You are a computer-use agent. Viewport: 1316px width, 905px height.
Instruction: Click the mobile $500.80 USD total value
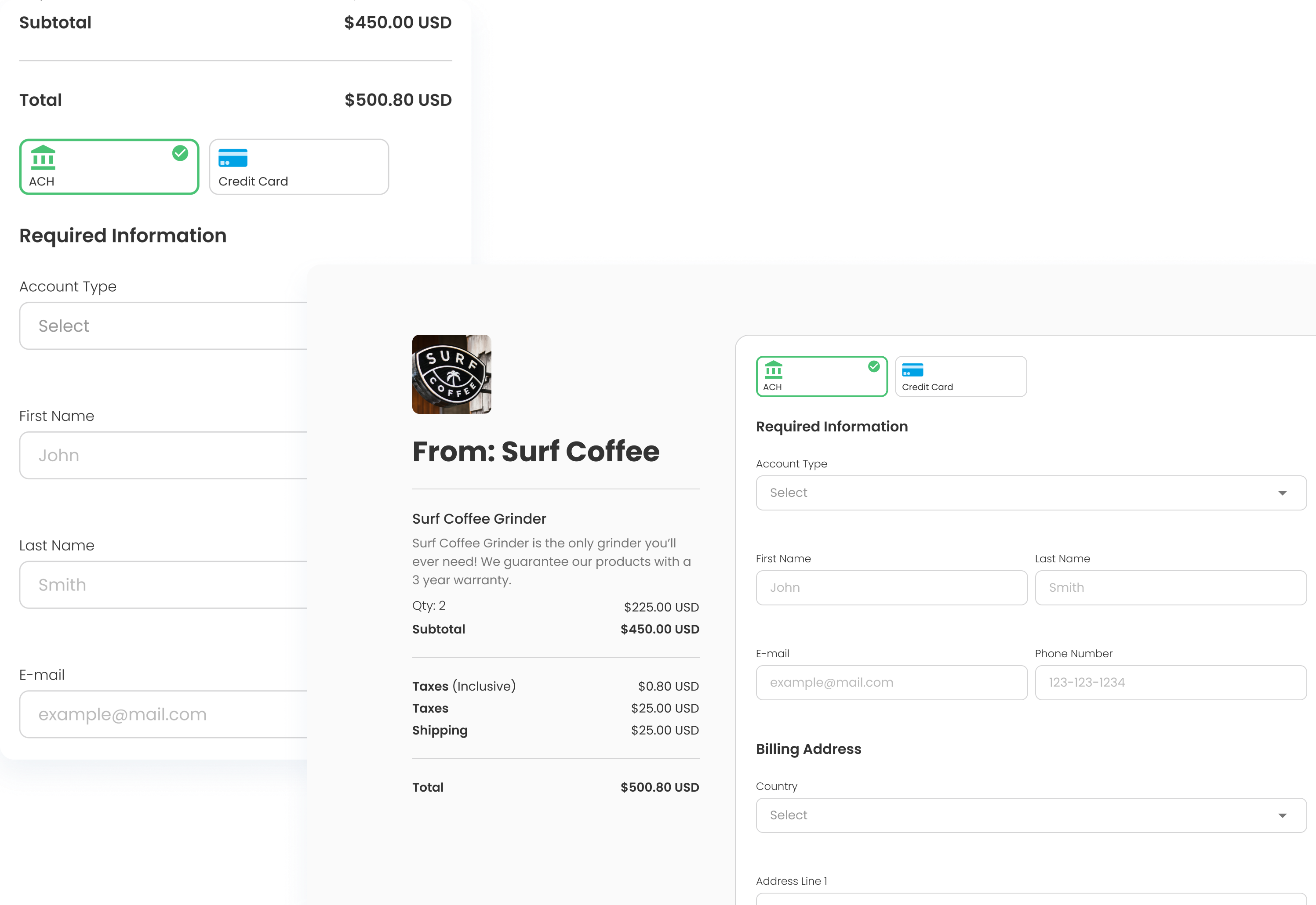pos(398,100)
